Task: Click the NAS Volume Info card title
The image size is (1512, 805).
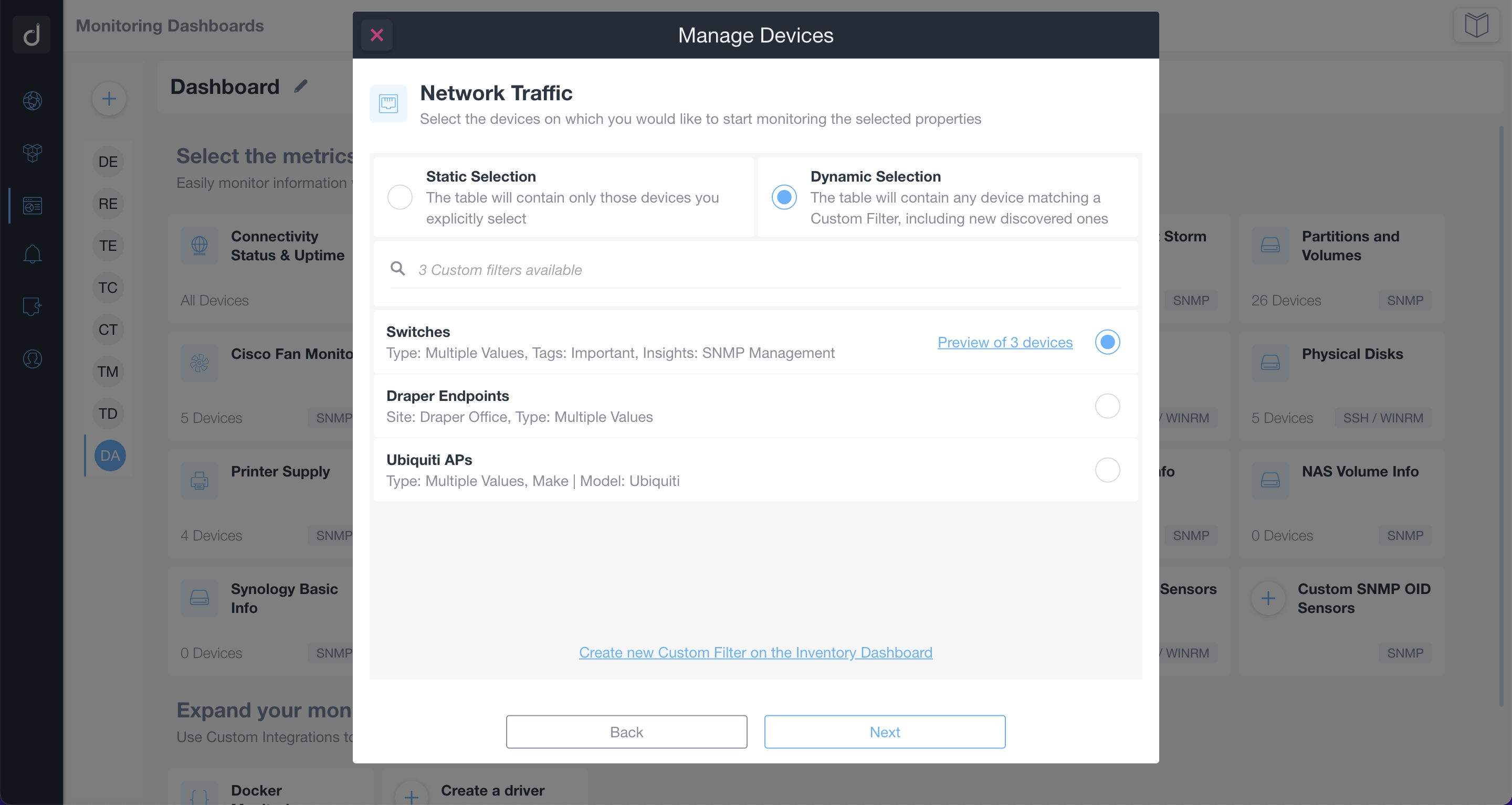Action: click(x=1360, y=471)
